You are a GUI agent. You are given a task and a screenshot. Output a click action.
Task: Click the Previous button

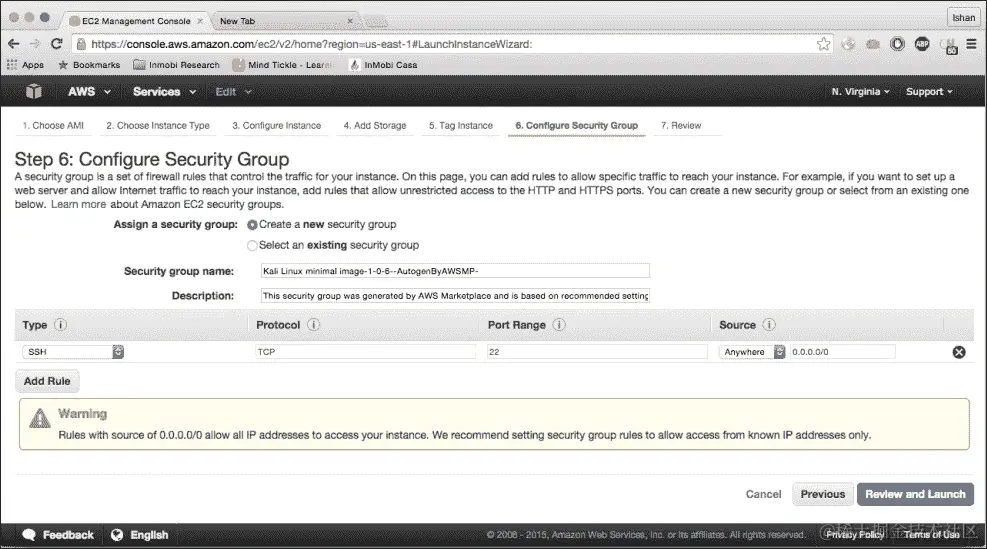[823, 494]
